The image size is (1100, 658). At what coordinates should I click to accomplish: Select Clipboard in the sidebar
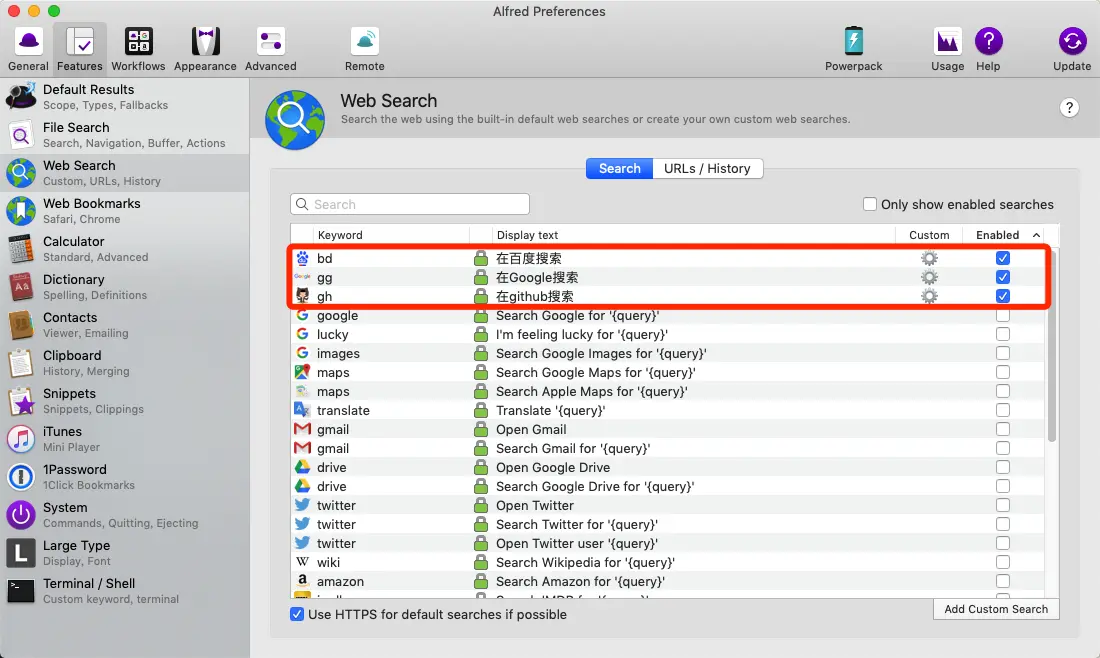pyautogui.click(x=125, y=363)
